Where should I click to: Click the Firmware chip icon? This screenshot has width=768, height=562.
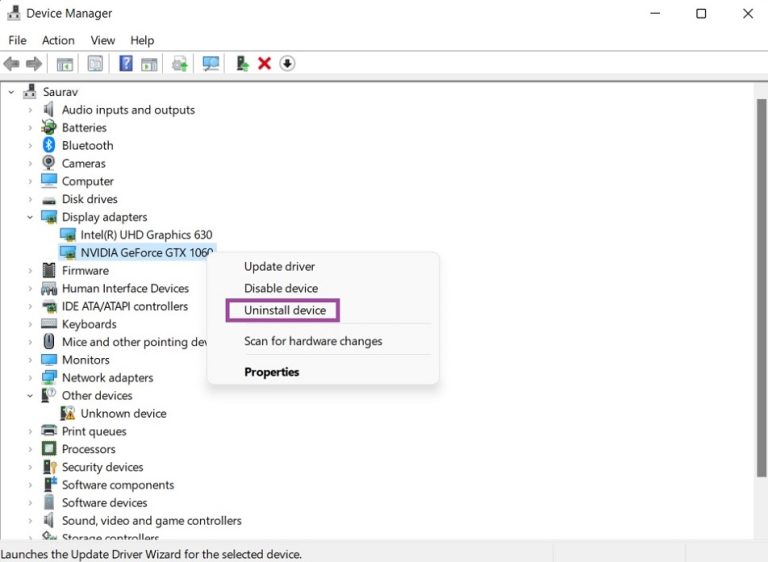48,270
